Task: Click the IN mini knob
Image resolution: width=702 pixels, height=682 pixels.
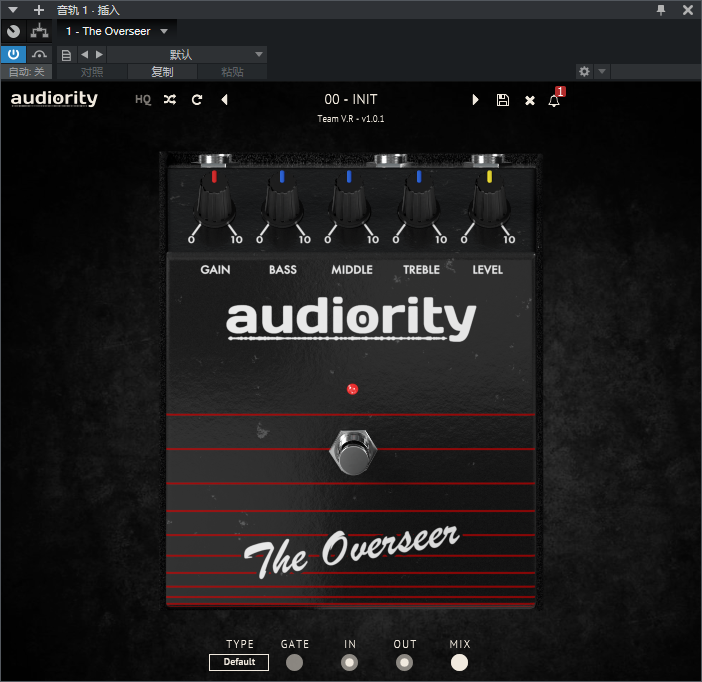Action: [349, 662]
